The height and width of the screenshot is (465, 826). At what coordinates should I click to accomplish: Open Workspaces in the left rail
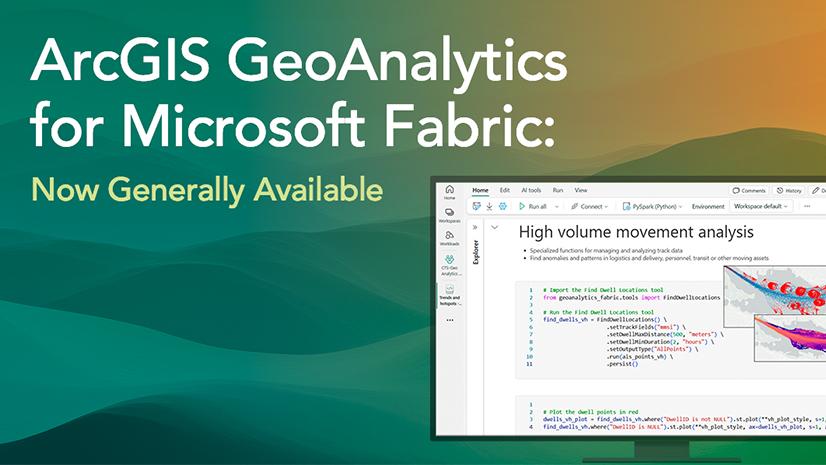click(449, 215)
